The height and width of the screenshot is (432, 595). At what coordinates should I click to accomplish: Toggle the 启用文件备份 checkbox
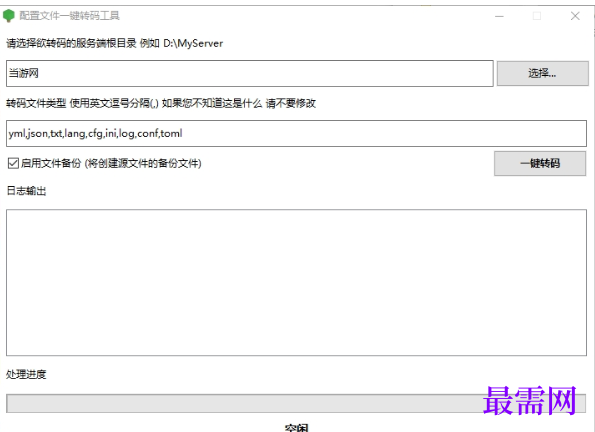click(13, 164)
